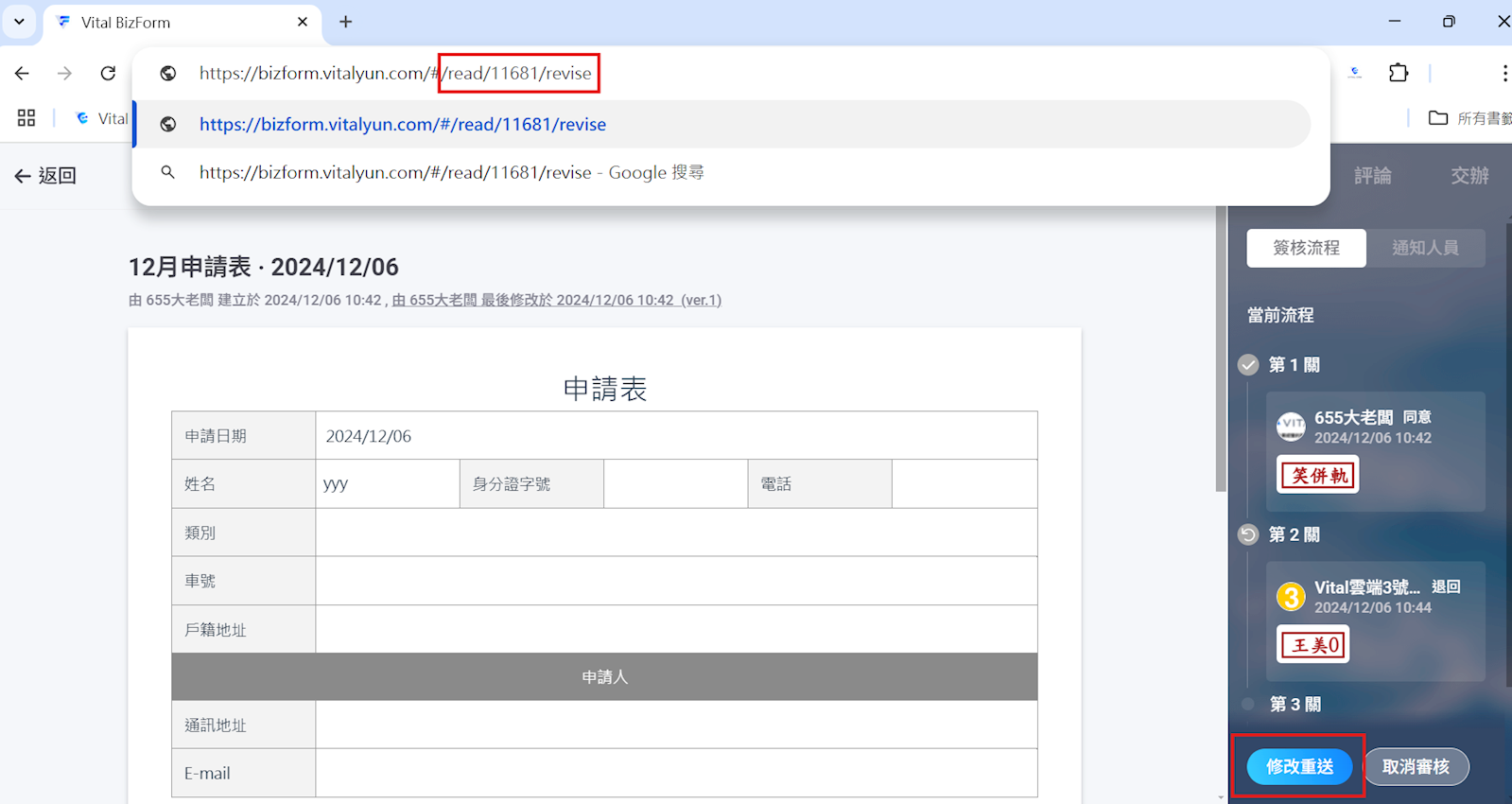Open the tab search dropdown arrow
The height and width of the screenshot is (804, 1512).
[x=19, y=22]
